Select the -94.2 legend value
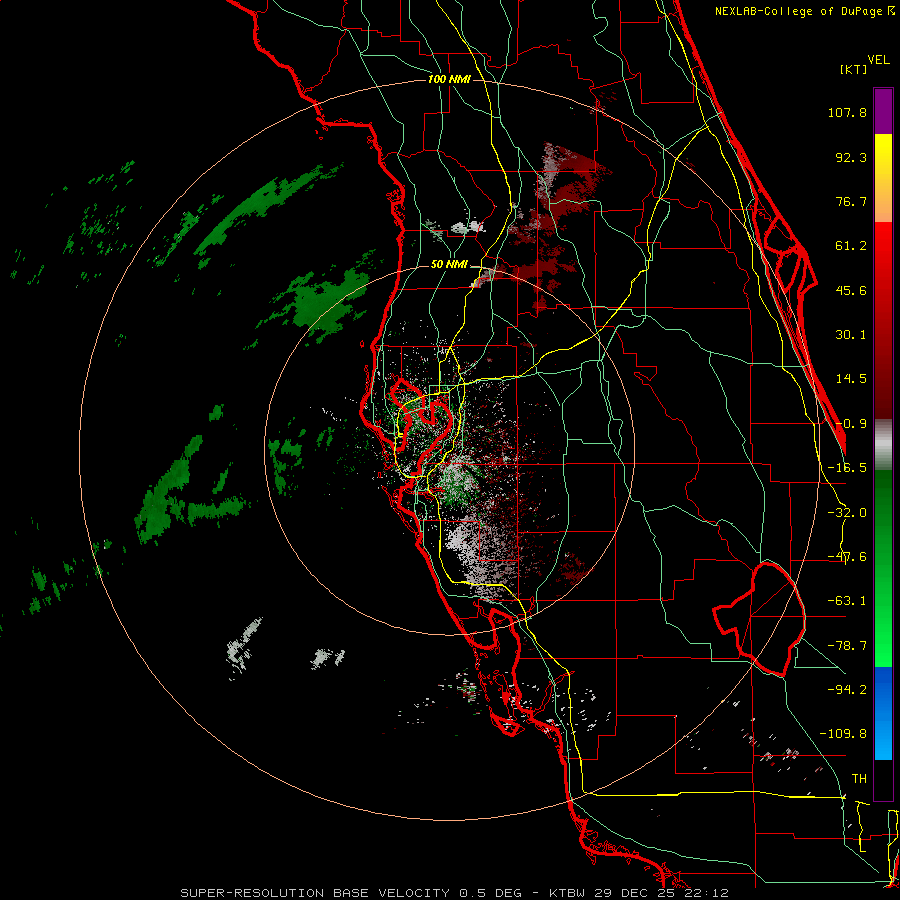This screenshot has width=900, height=900. point(847,689)
